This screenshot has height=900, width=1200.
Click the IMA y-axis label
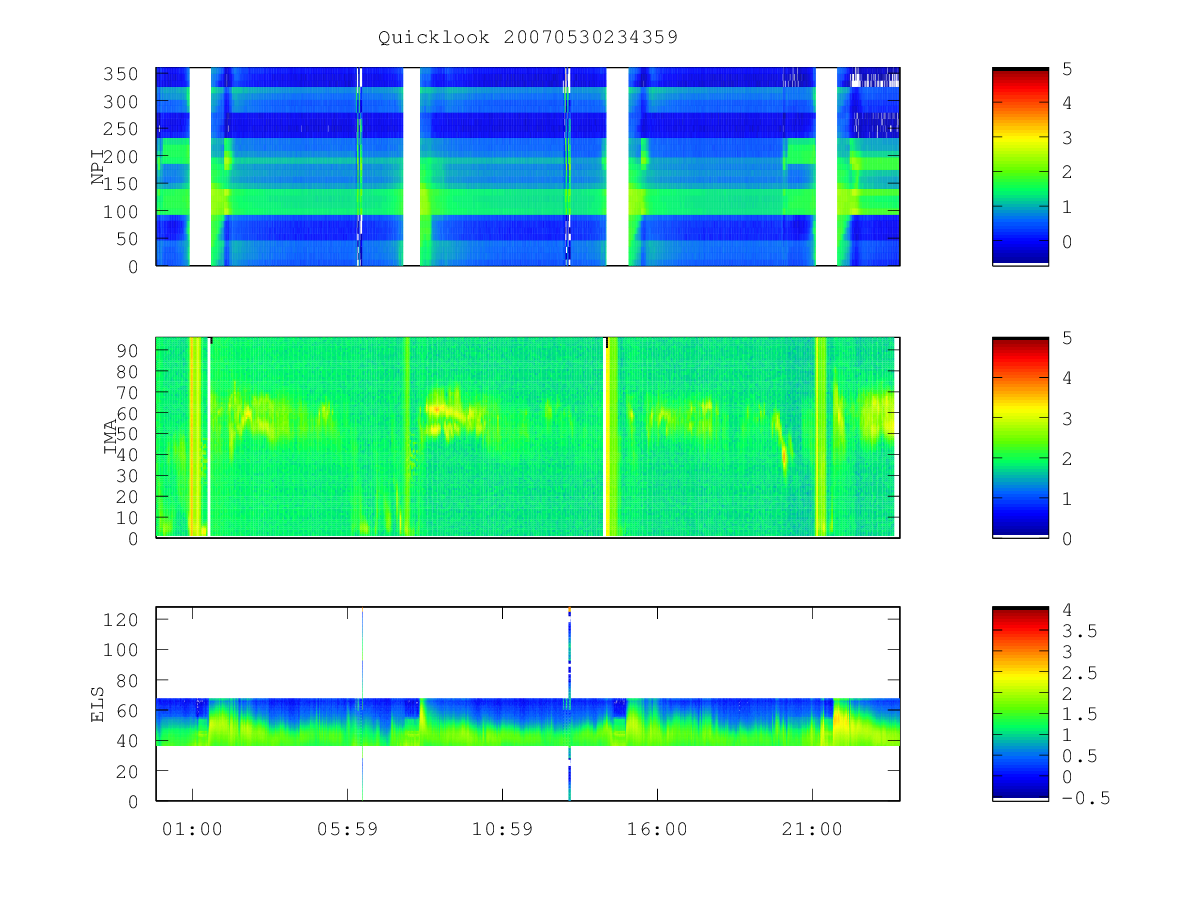tap(112, 437)
